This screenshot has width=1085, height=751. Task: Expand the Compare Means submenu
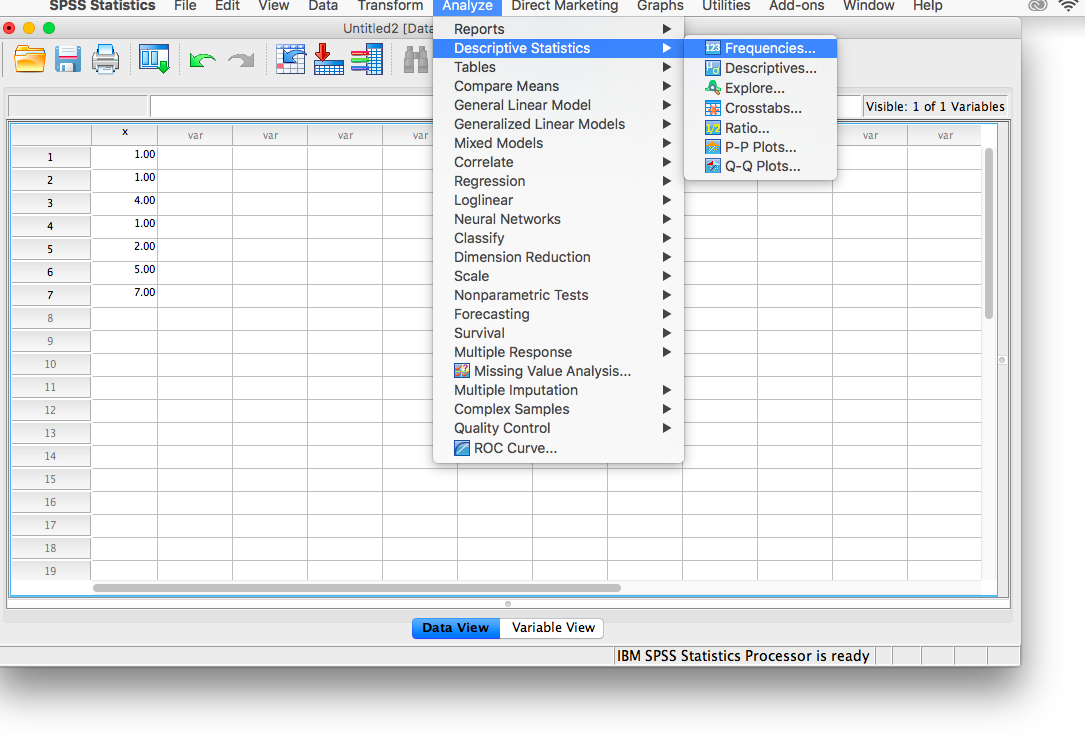click(x=506, y=86)
